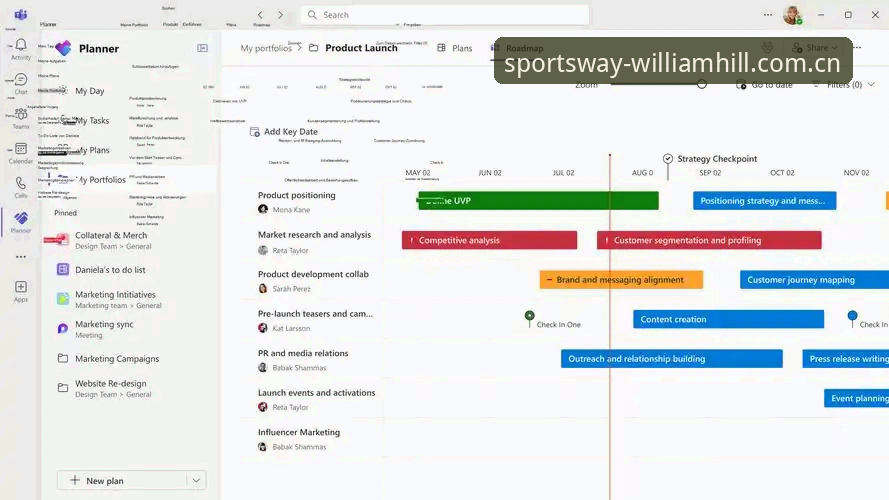
Task: Click the Microsoft Teams logo
Action: point(20,15)
